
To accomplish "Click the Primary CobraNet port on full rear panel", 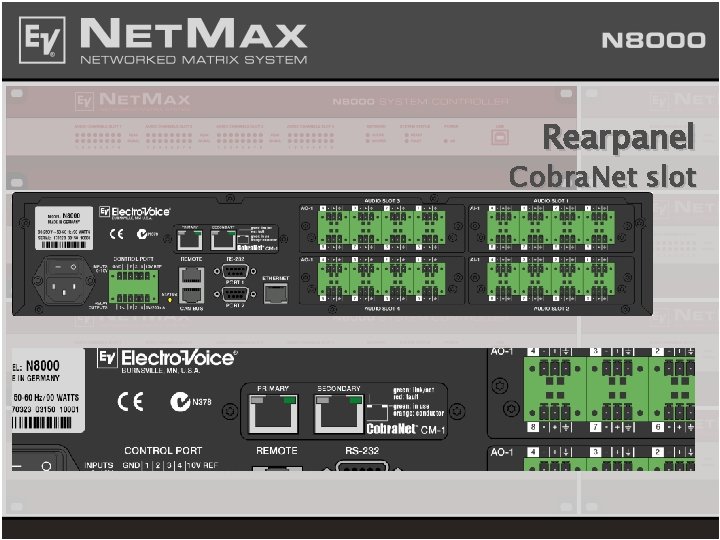I will click(190, 240).
